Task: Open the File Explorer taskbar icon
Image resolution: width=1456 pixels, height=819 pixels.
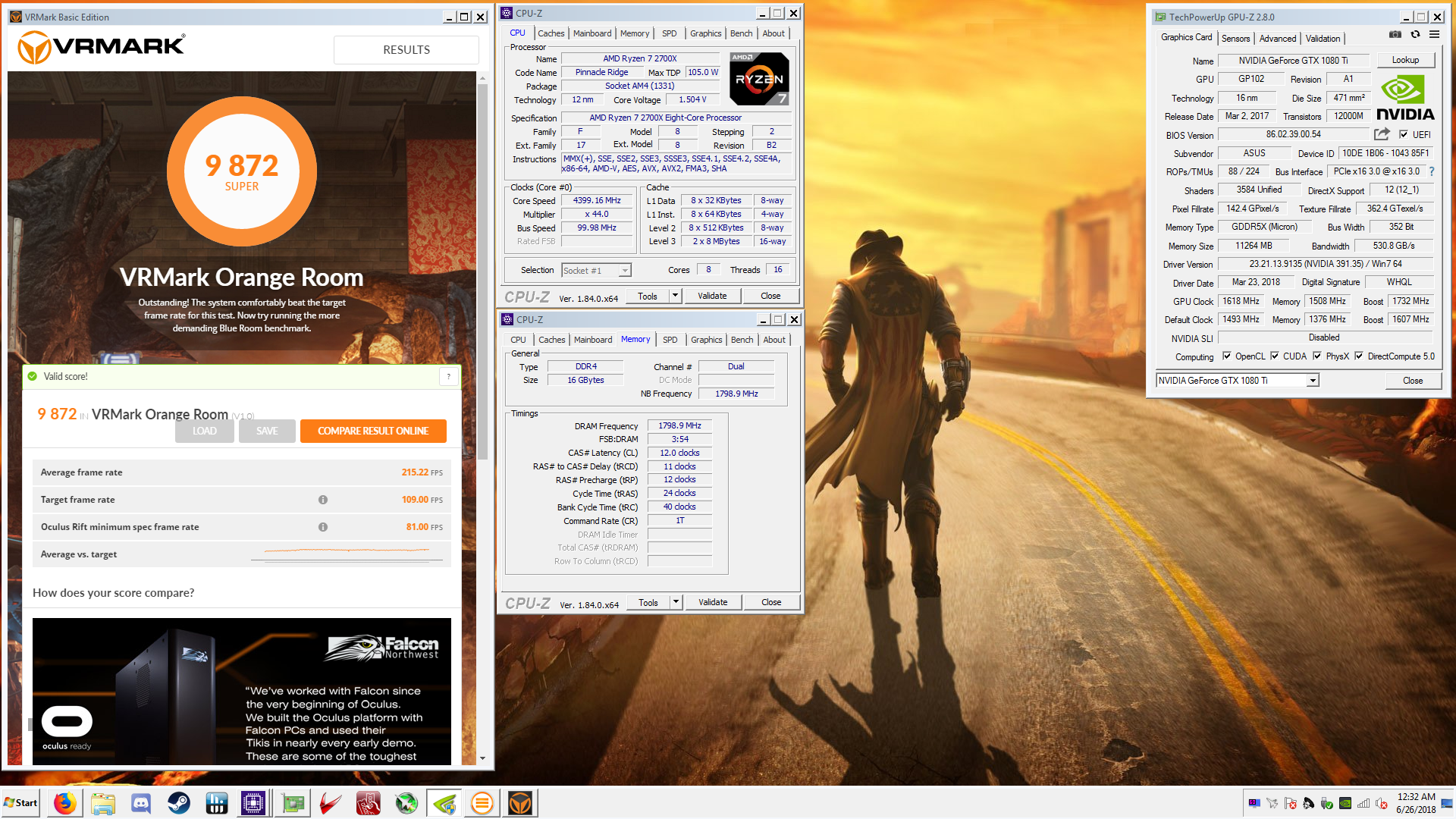Action: pos(103,803)
